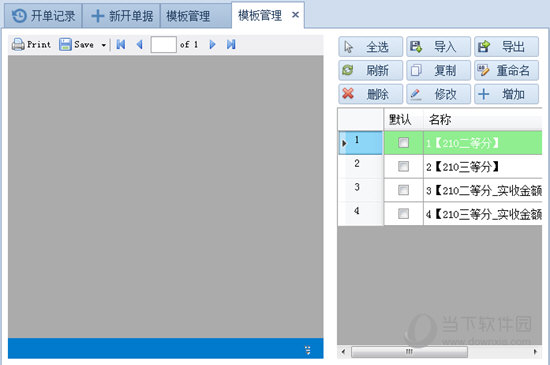Go to next page of report
Viewport: 550px width, 365px height.
pos(212,45)
